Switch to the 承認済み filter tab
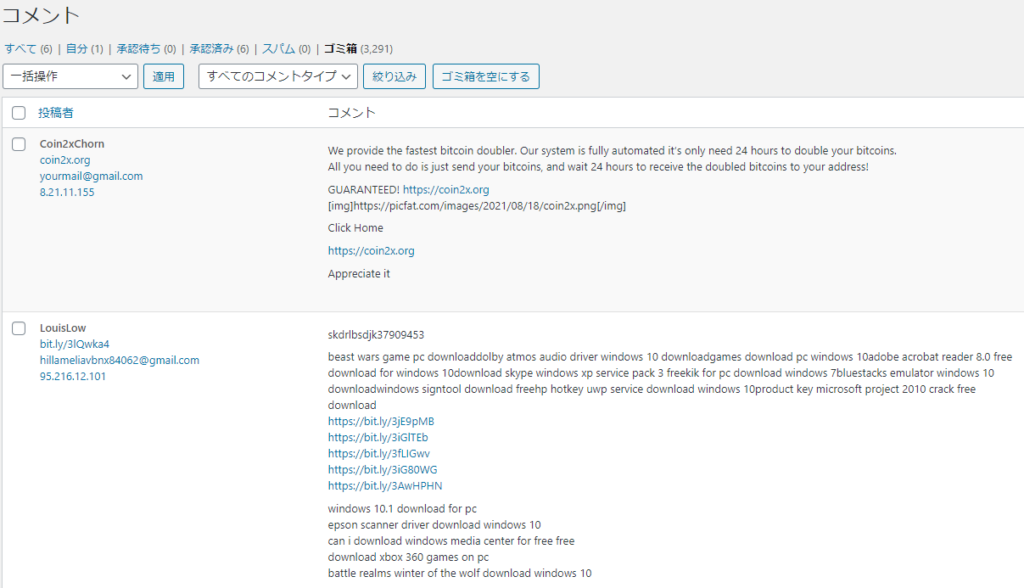Screen dimensions: 1024x588 click(212, 49)
